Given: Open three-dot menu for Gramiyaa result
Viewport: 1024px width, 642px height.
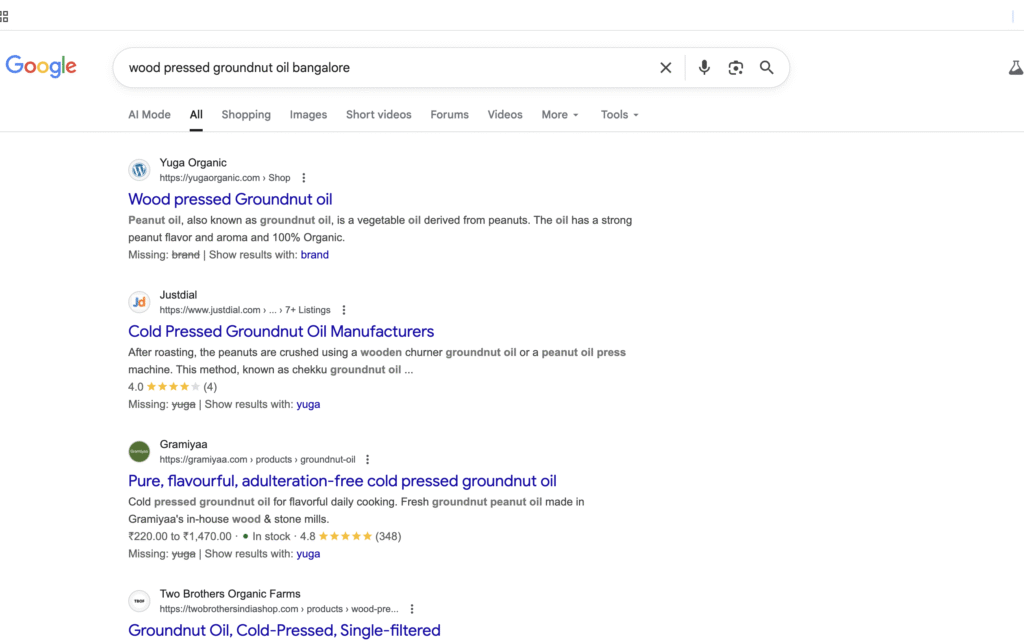Looking at the screenshot, I should [367, 460].
